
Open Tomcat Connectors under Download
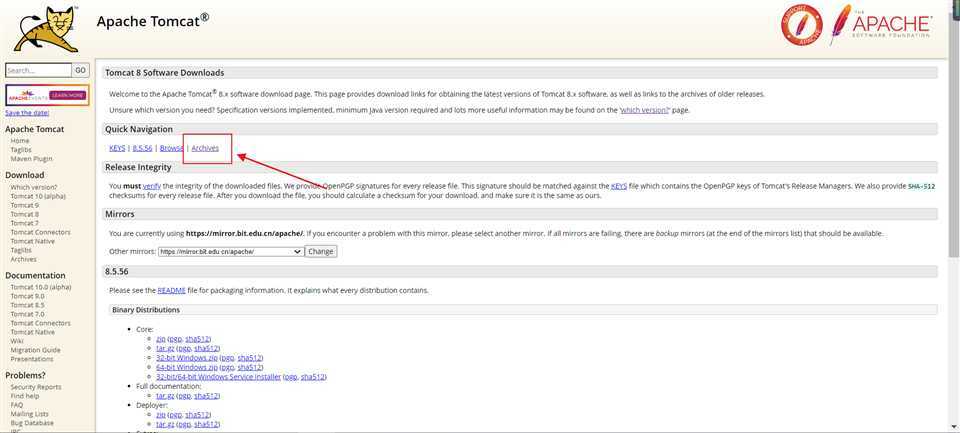[x=40, y=232]
